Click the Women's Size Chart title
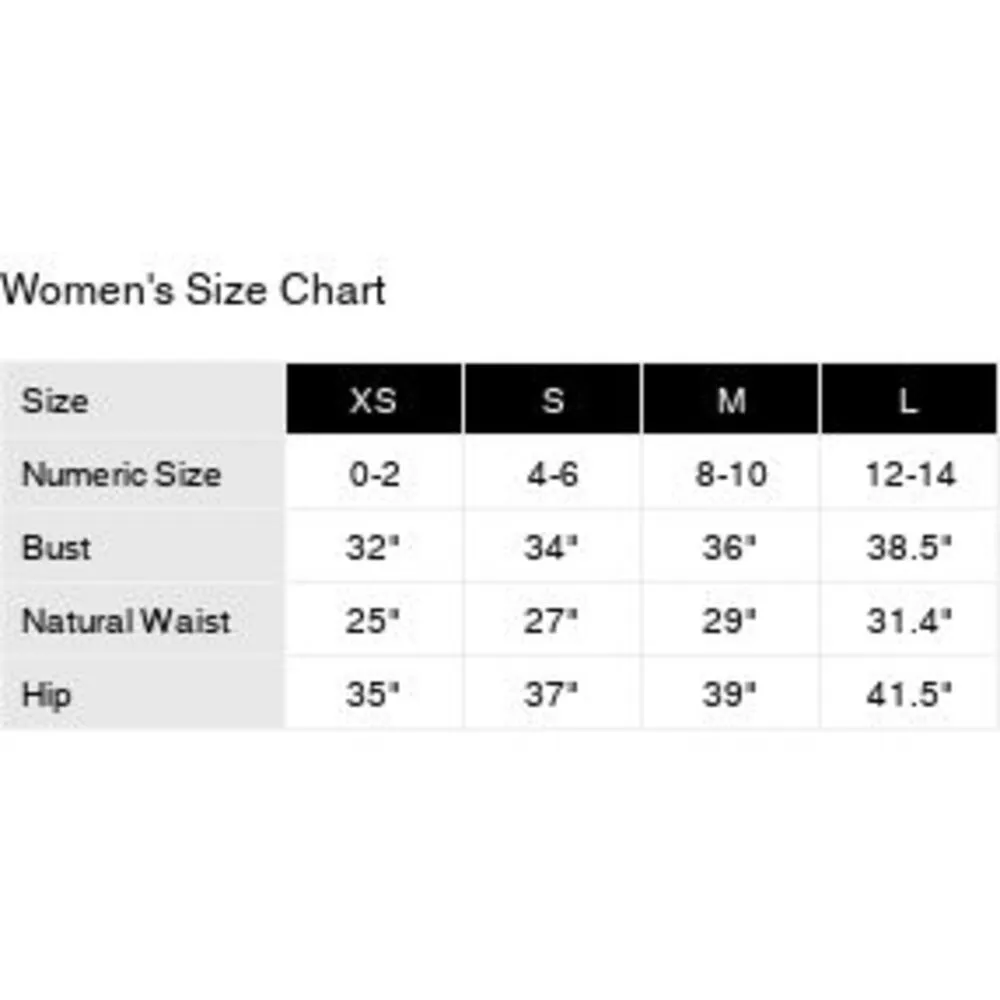This screenshot has height=1000, width=1000. [x=193, y=291]
